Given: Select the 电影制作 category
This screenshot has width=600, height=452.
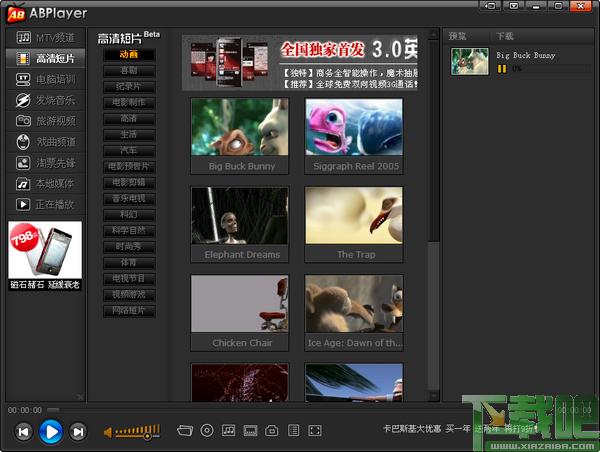Looking at the screenshot, I should pyautogui.click(x=129, y=103).
